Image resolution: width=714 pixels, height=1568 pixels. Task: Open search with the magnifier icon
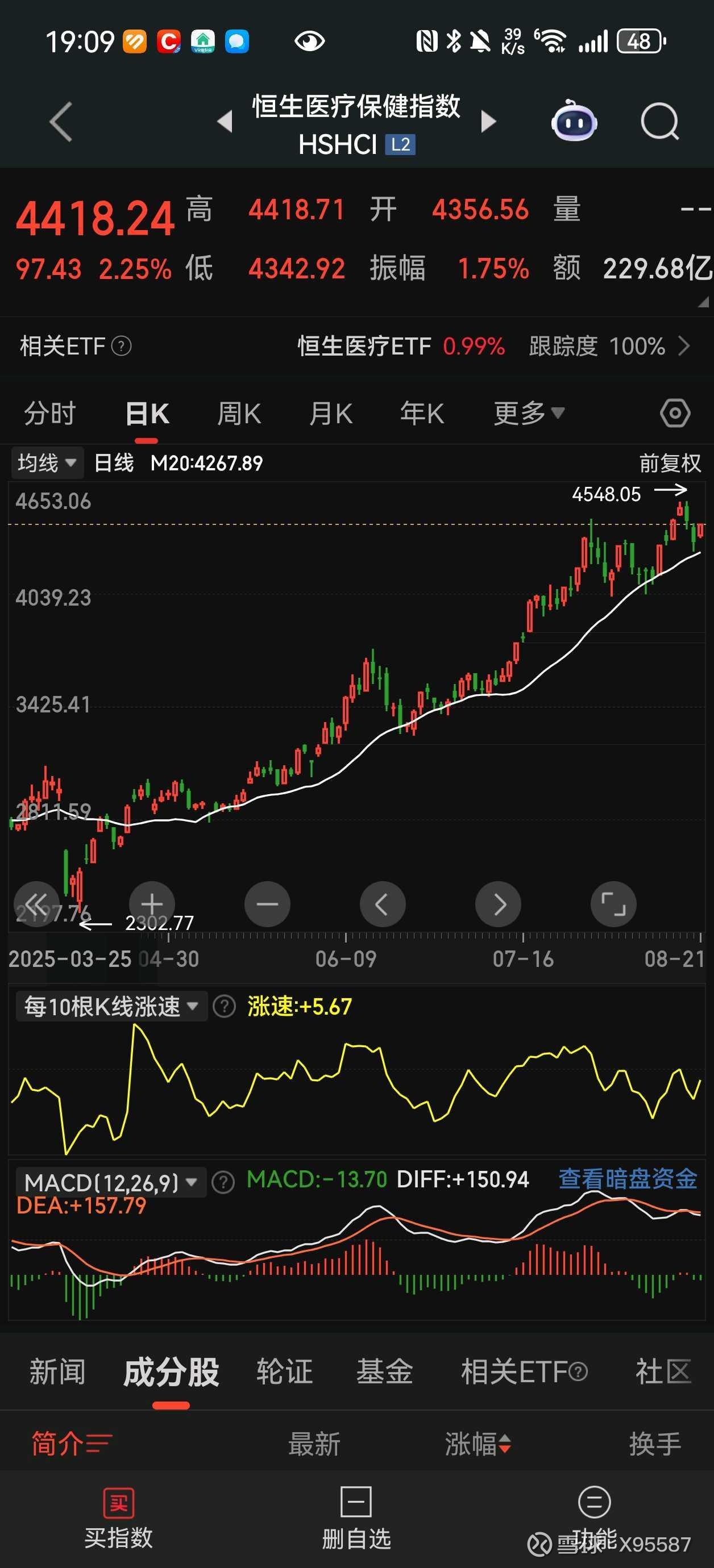(660, 122)
